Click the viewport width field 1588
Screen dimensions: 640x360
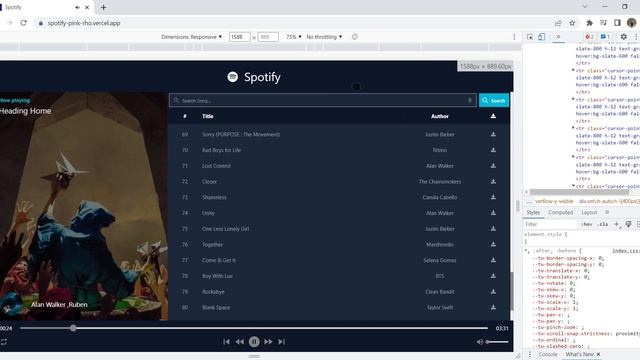[x=239, y=37]
